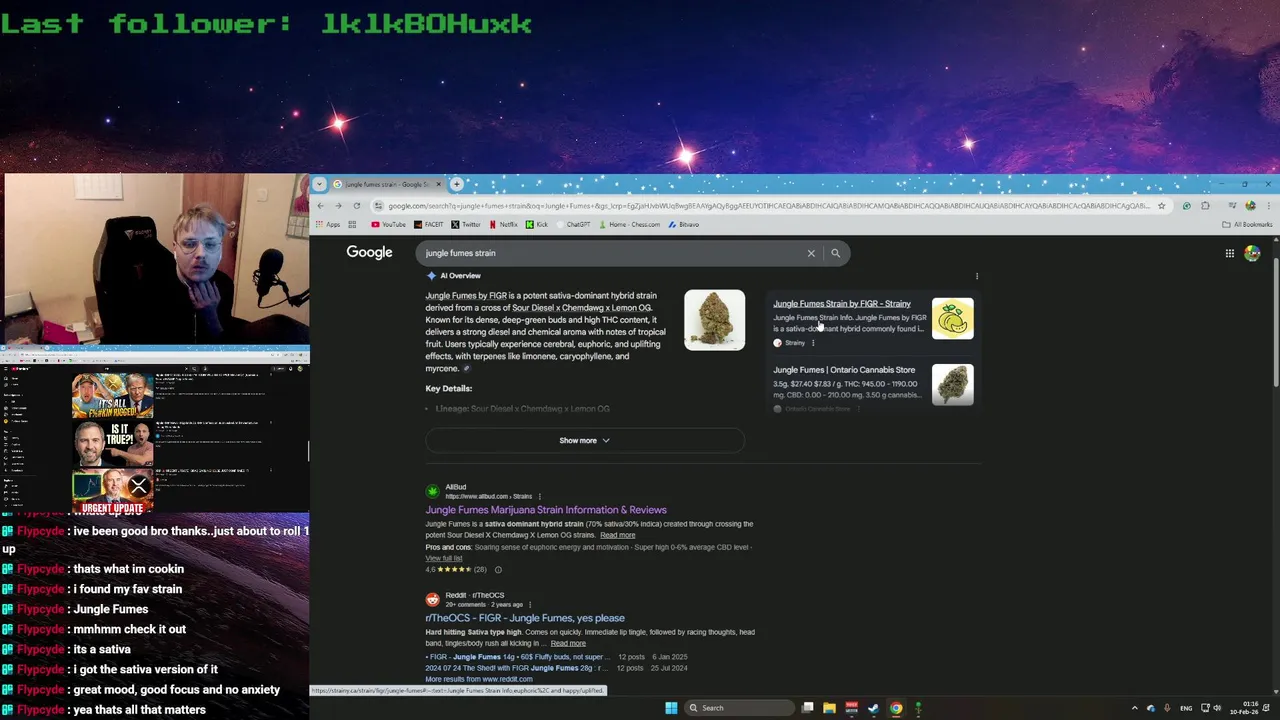Open the Apps shortcut in bookmarks bar
Viewport: 1280px width, 720px height.
(328, 224)
